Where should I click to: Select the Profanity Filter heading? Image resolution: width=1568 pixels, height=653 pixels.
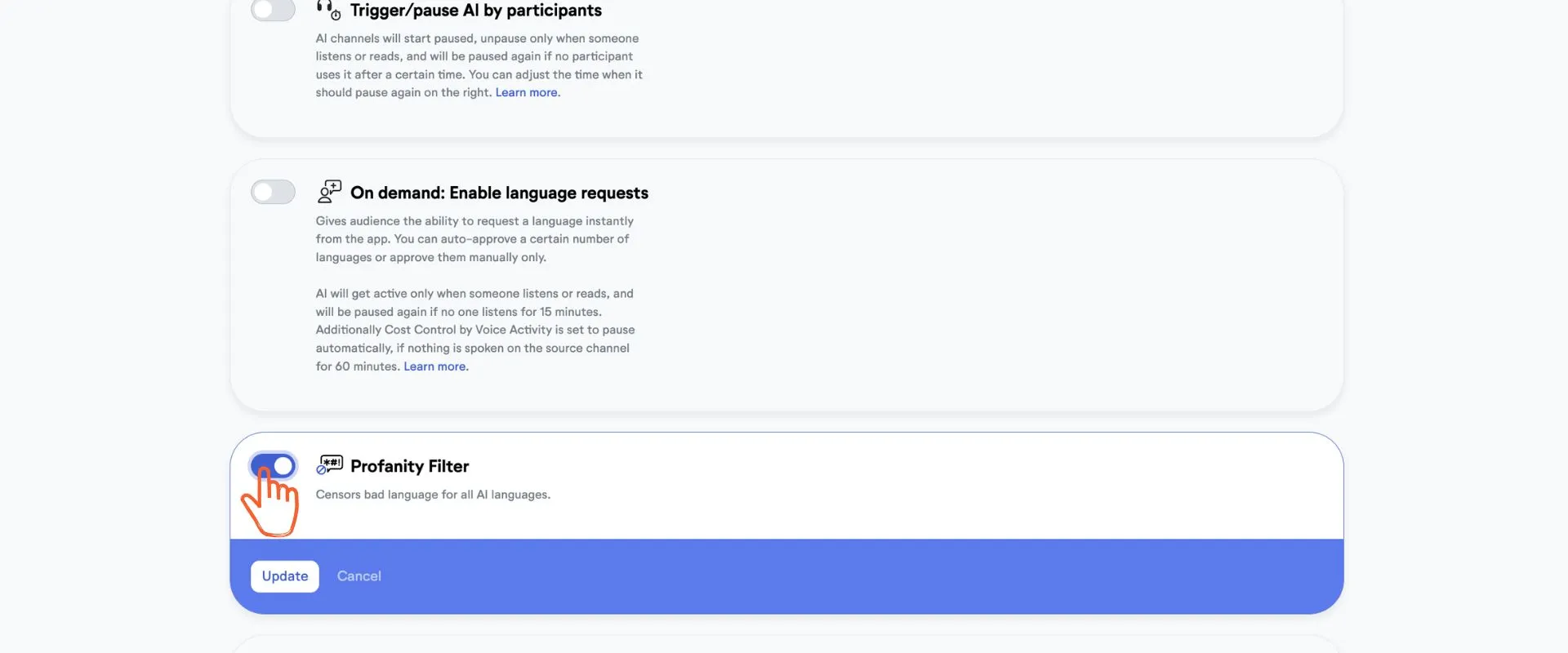click(x=410, y=466)
